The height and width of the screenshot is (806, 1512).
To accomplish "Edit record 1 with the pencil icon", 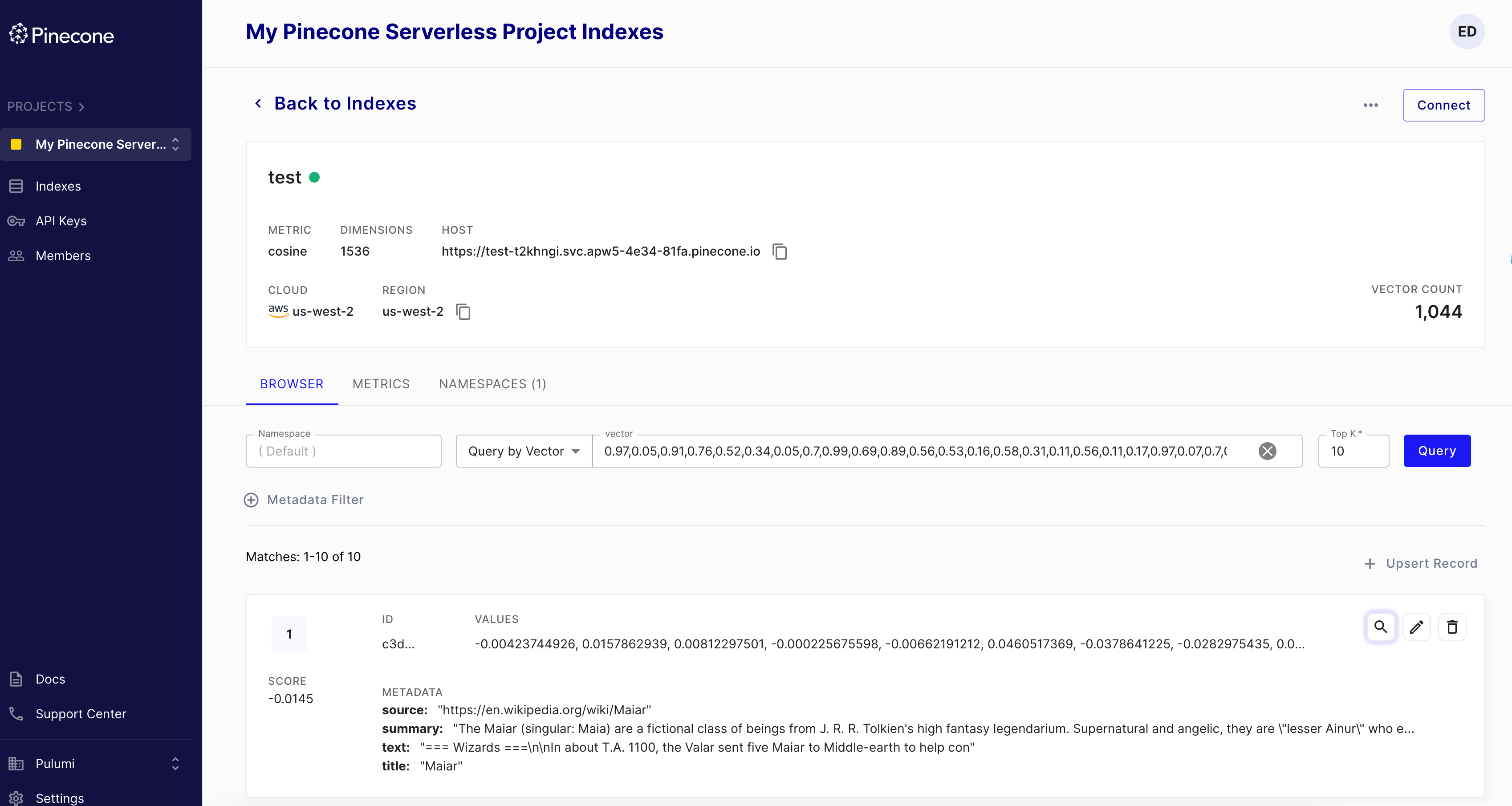I will click(1416, 627).
